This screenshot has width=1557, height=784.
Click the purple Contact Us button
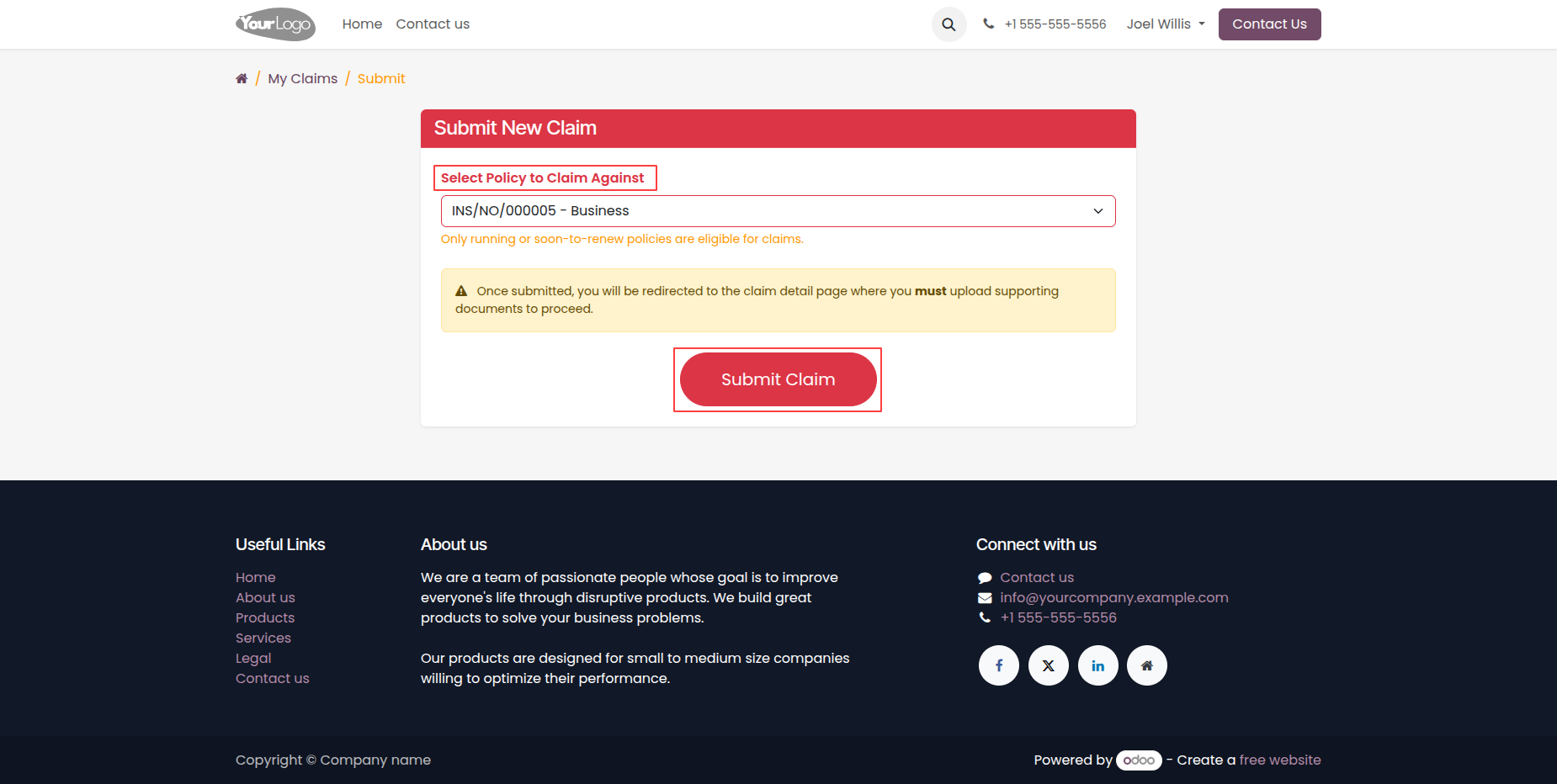pos(1270,24)
